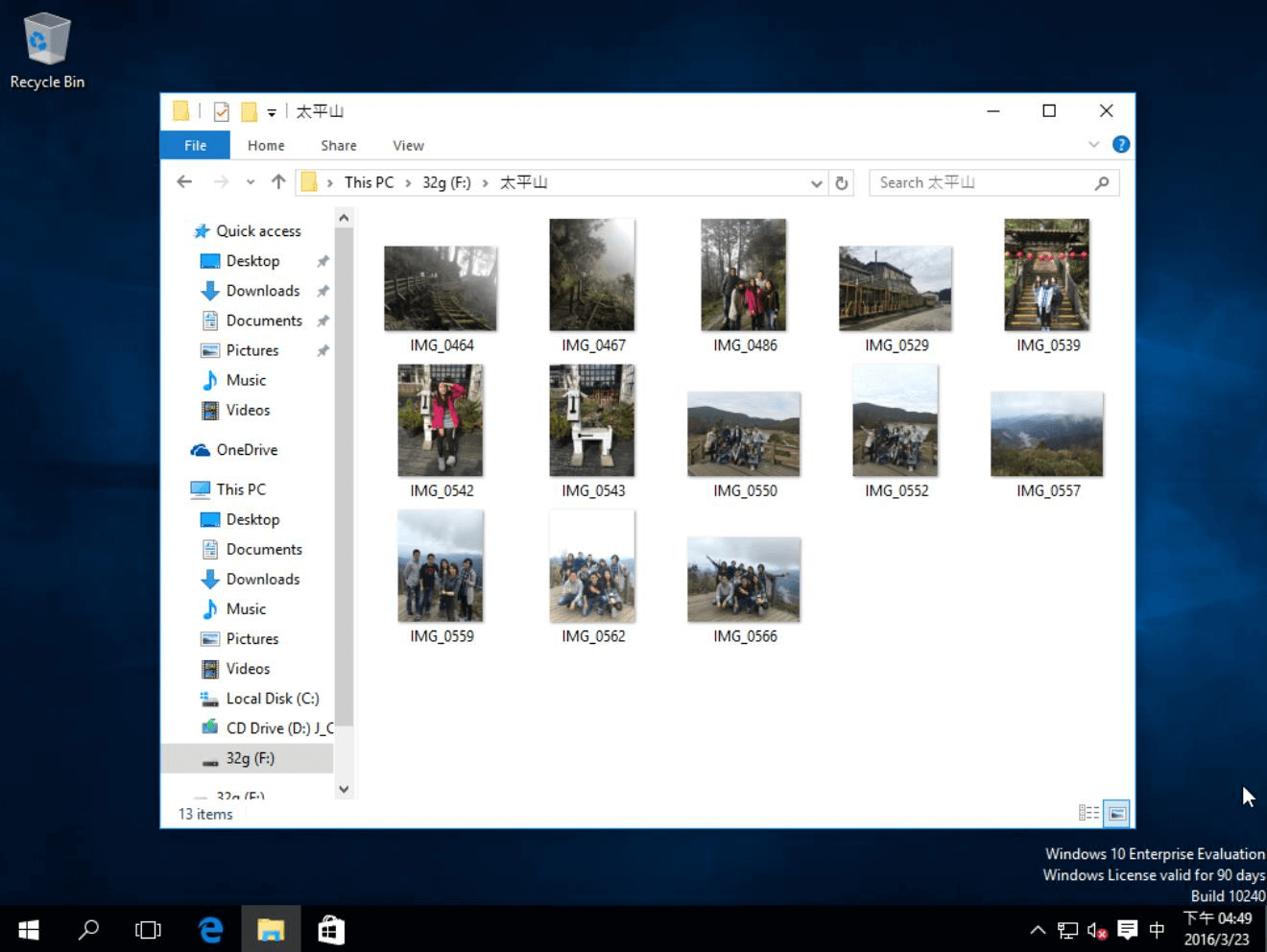Select OneDrive in the navigation pane
The width and height of the screenshot is (1267, 952).
(x=247, y=450)
